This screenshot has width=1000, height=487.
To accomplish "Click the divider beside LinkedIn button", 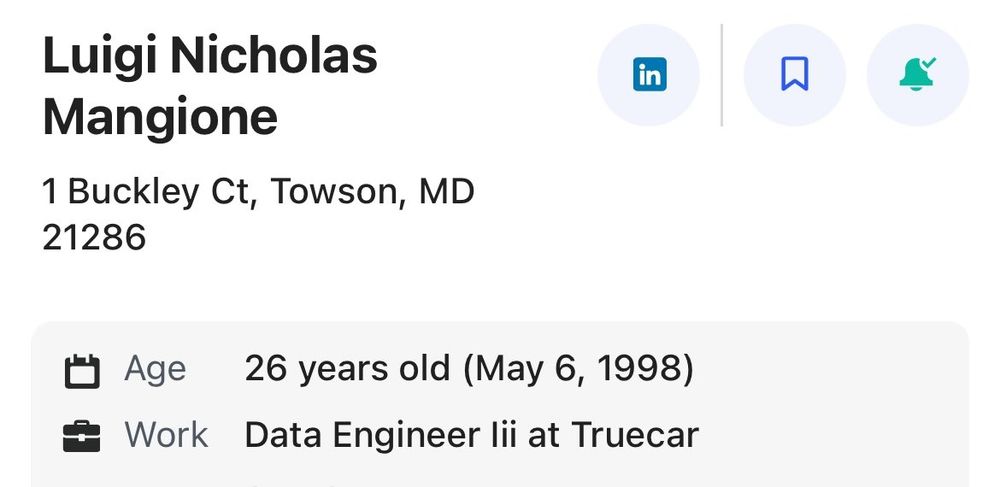I will 722,75.
